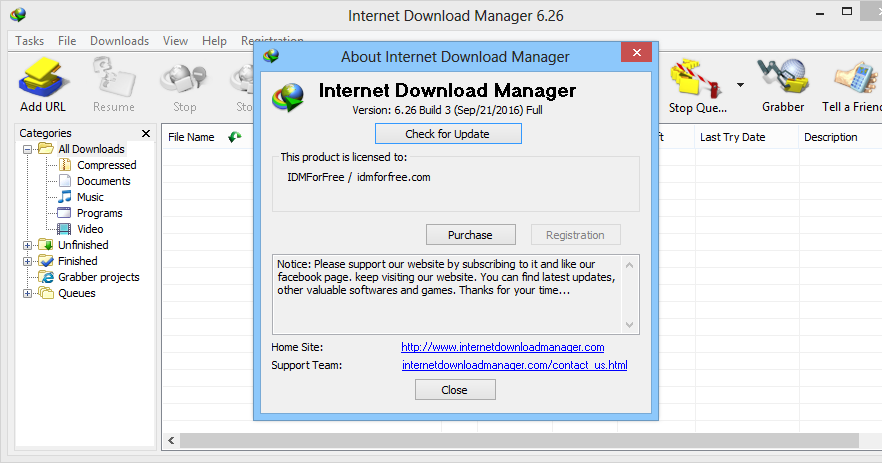Select the Programs category icon
882x463 pixels.
65,213
